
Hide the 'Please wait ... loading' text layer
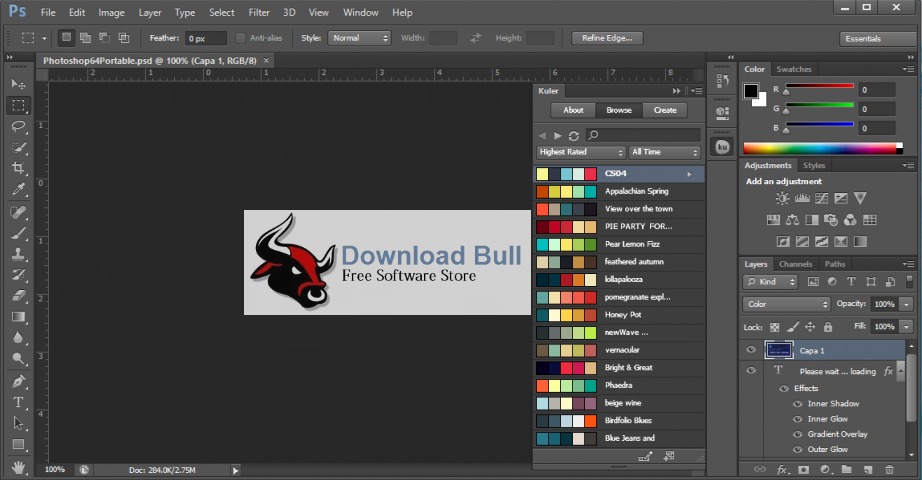[751, 371]
